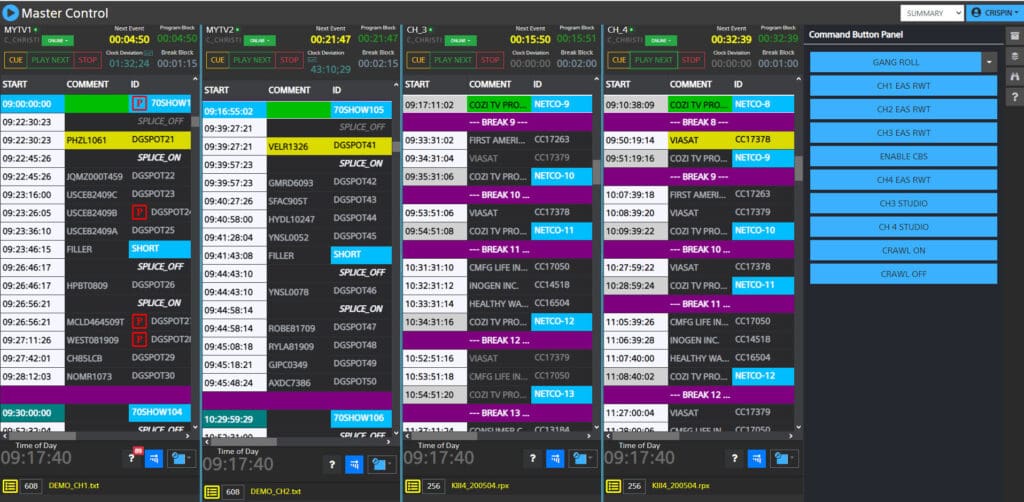Select the BREAK 13 row in CH_3
Viewport: 1024px width, 502px height.
[x=498, y=413]
